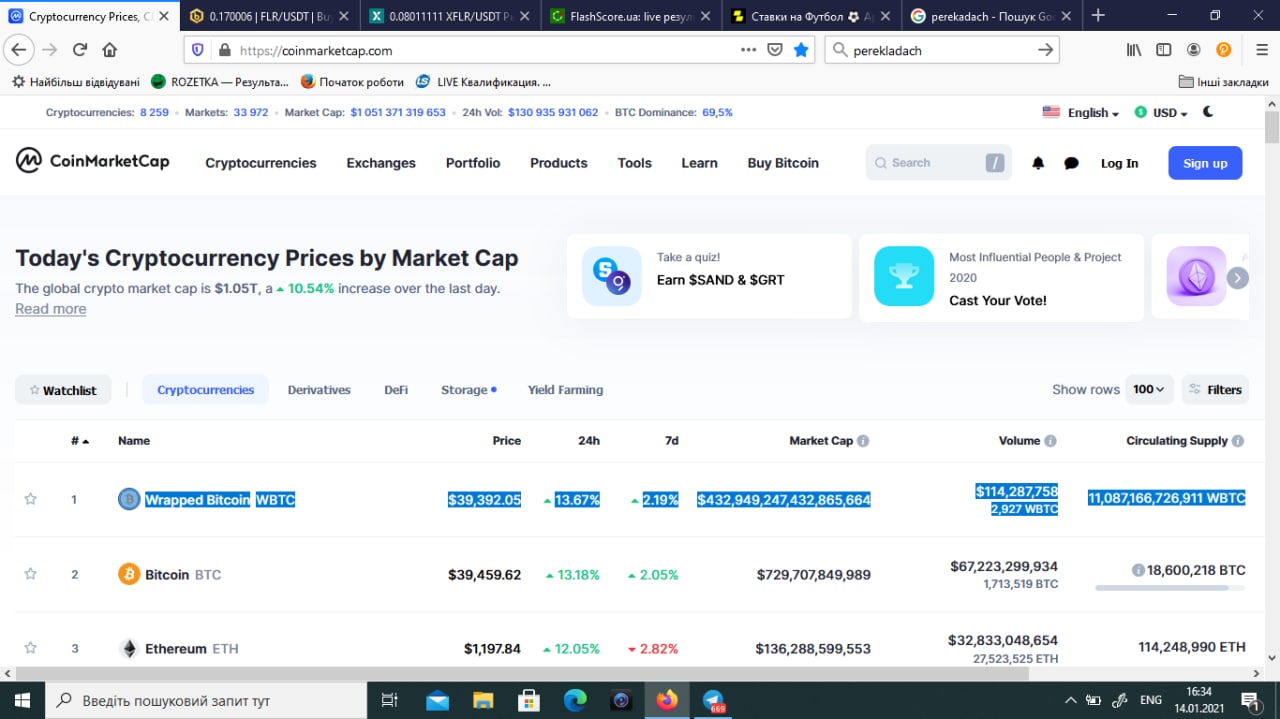Click the Wrapped Bitcoin coin icon
The height and width of the screenshot is (719, 1280).
click(x=129, y=499)
